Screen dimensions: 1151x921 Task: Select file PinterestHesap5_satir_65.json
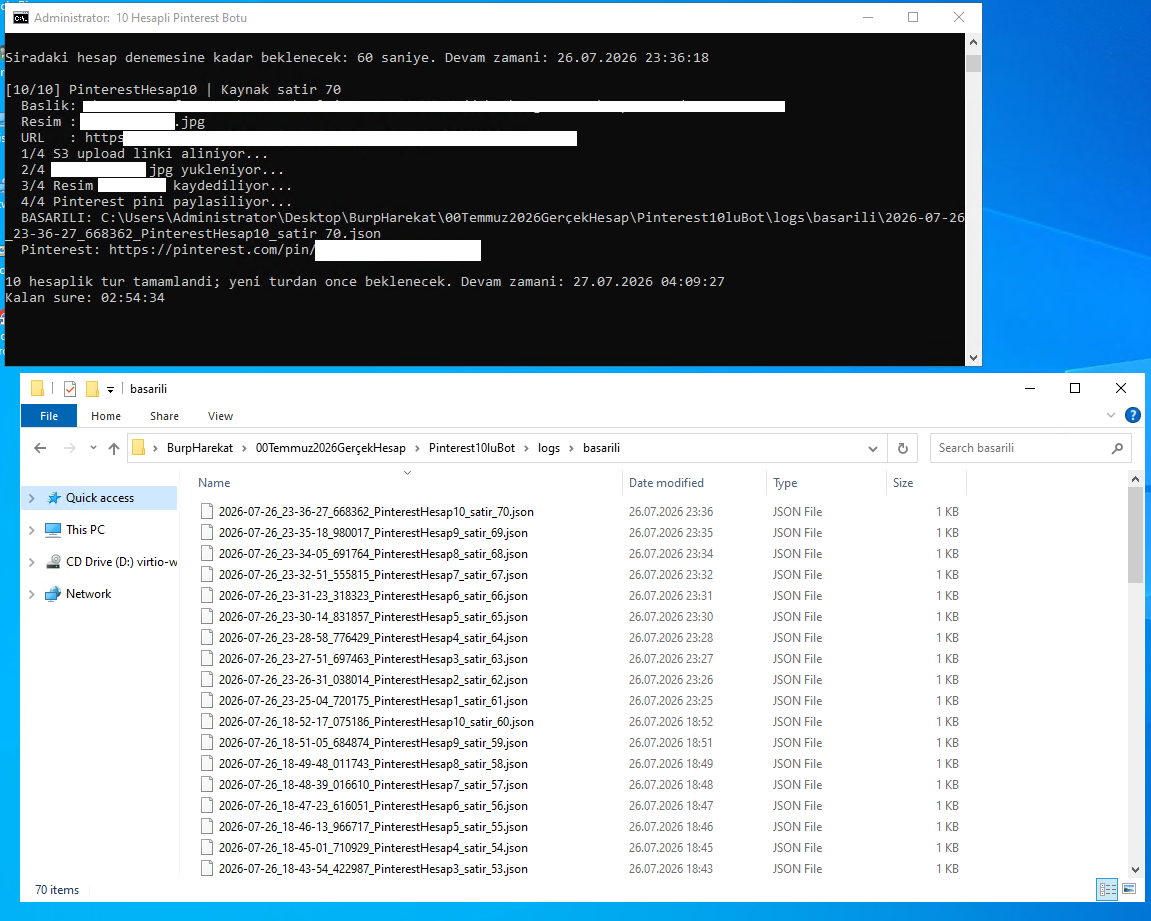tap(373, 616)
